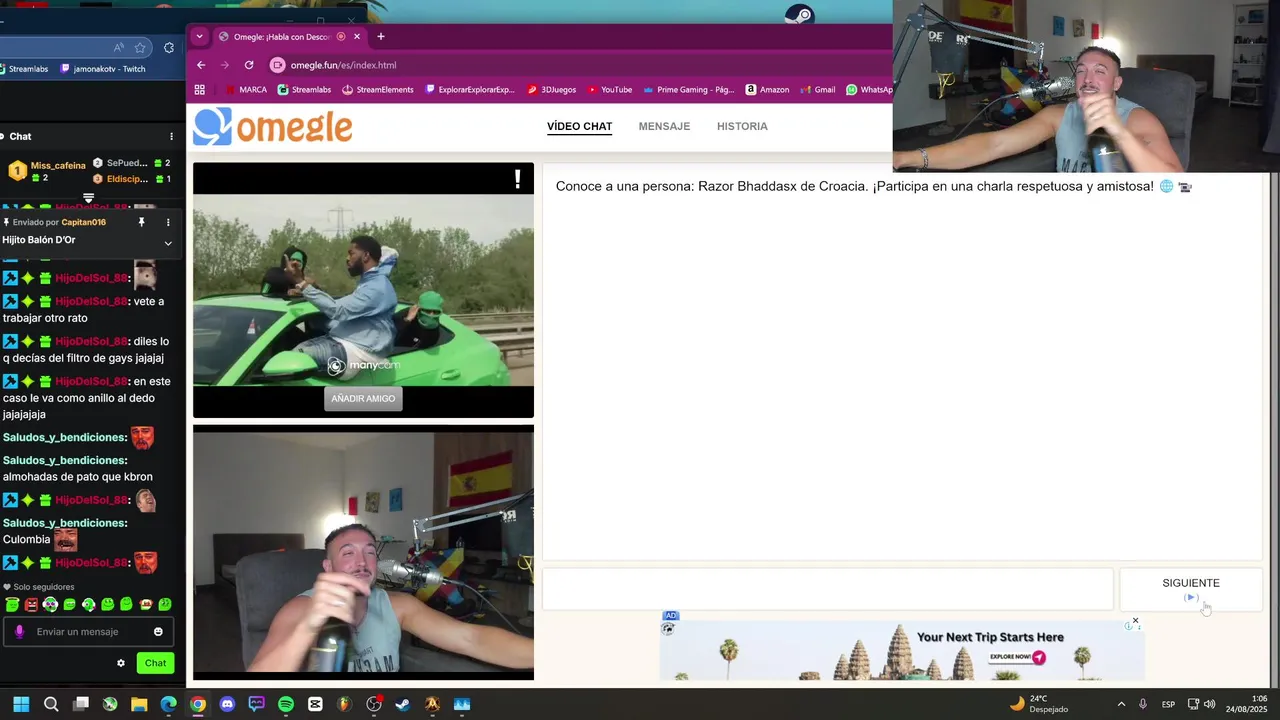Click EXPLORE NOW in the ad
Screen dimensions: 1280x720
(1018, 657)
